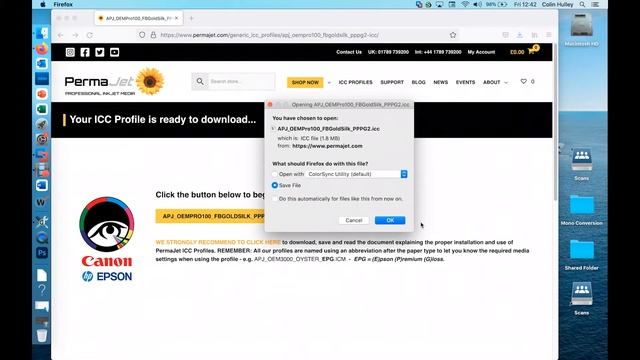Open Firefox library icon in toolbar
Screen dimensions: 640x360
tap(534, 35)
